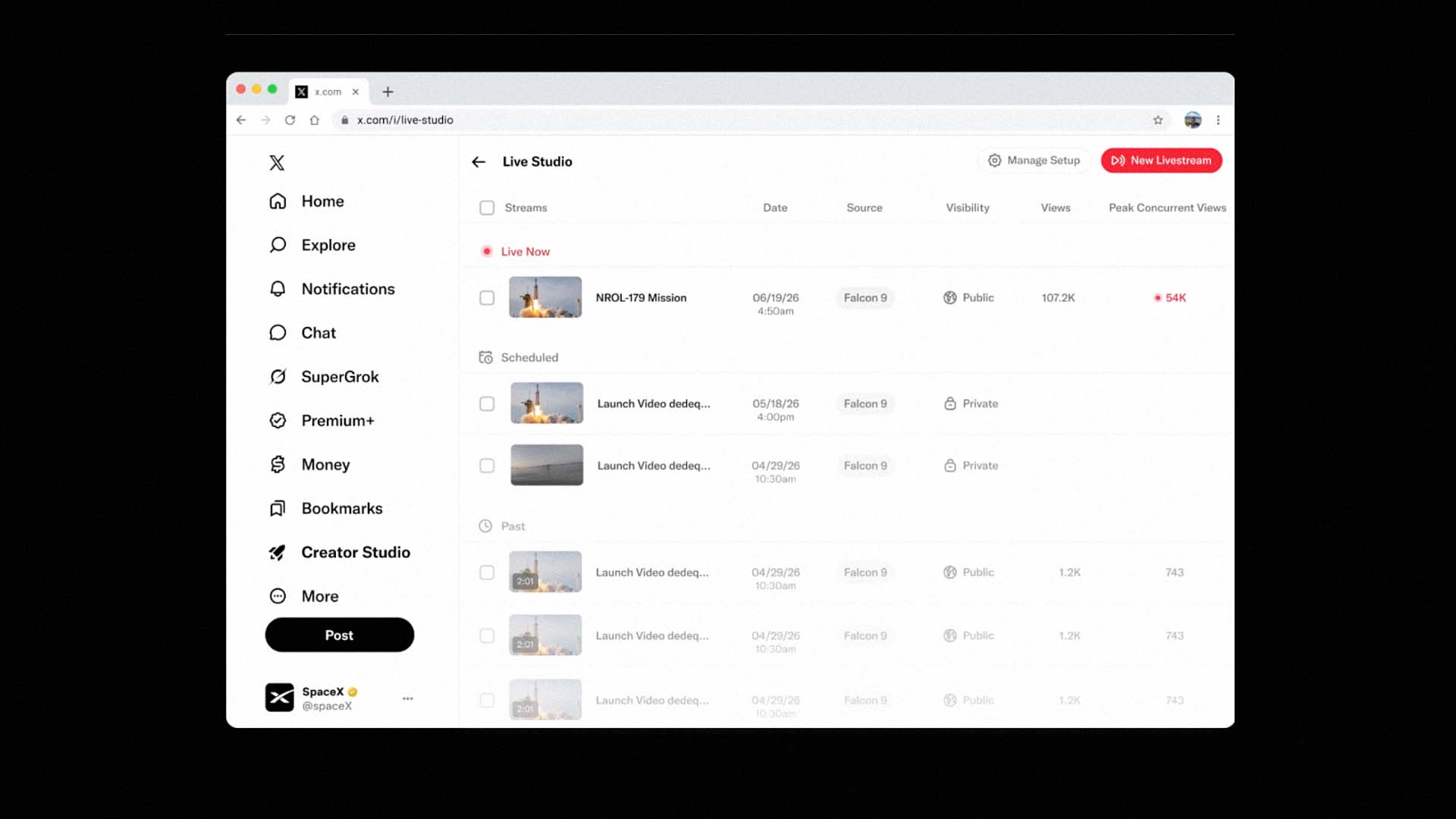
Task: Click the X logo in sidebar
Action: 277,162
